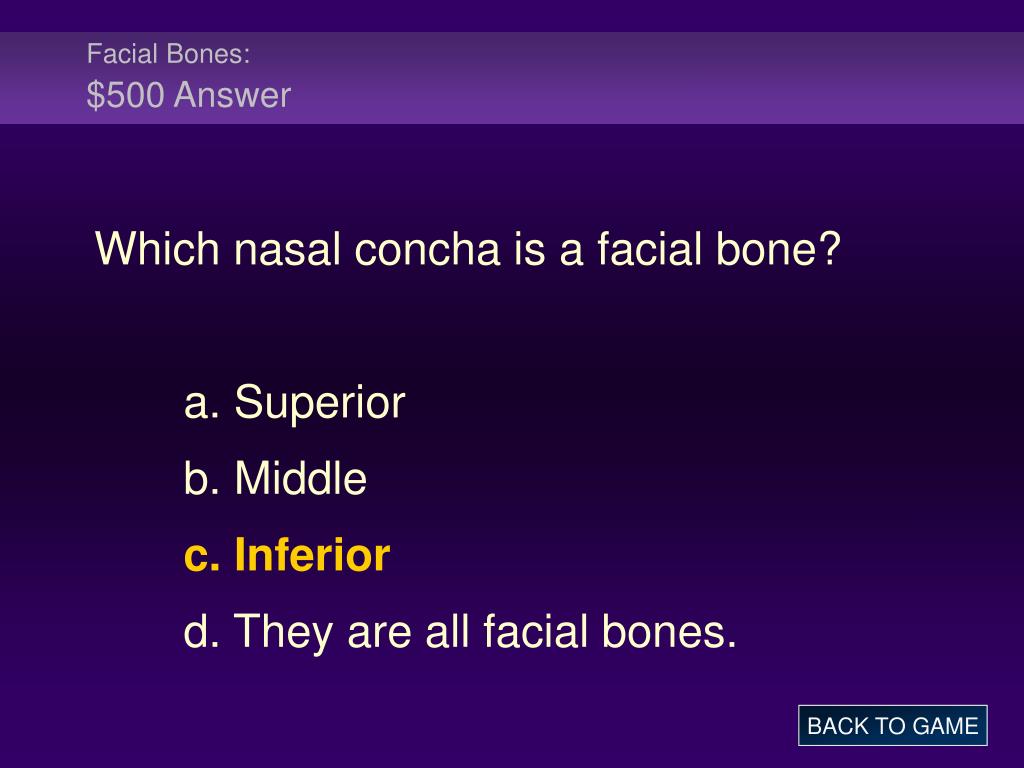This screenshot has height=768, width=1024.
Task: Click the letter a. before Superior
Action: tap(202, 404)
